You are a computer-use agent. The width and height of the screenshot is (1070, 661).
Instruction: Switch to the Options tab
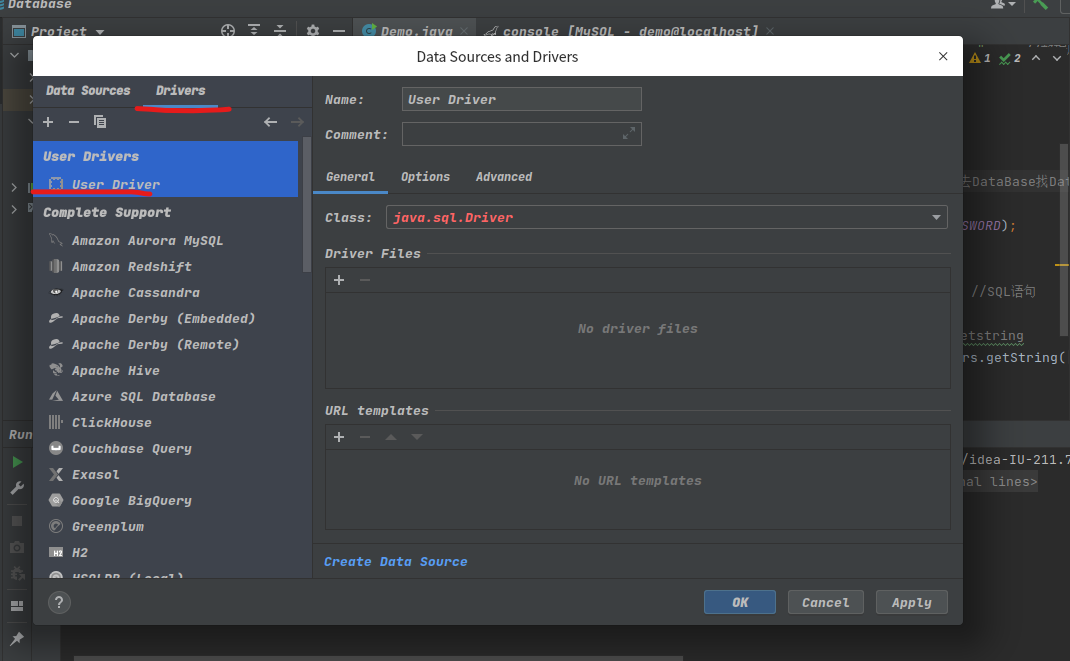(425, 176)
